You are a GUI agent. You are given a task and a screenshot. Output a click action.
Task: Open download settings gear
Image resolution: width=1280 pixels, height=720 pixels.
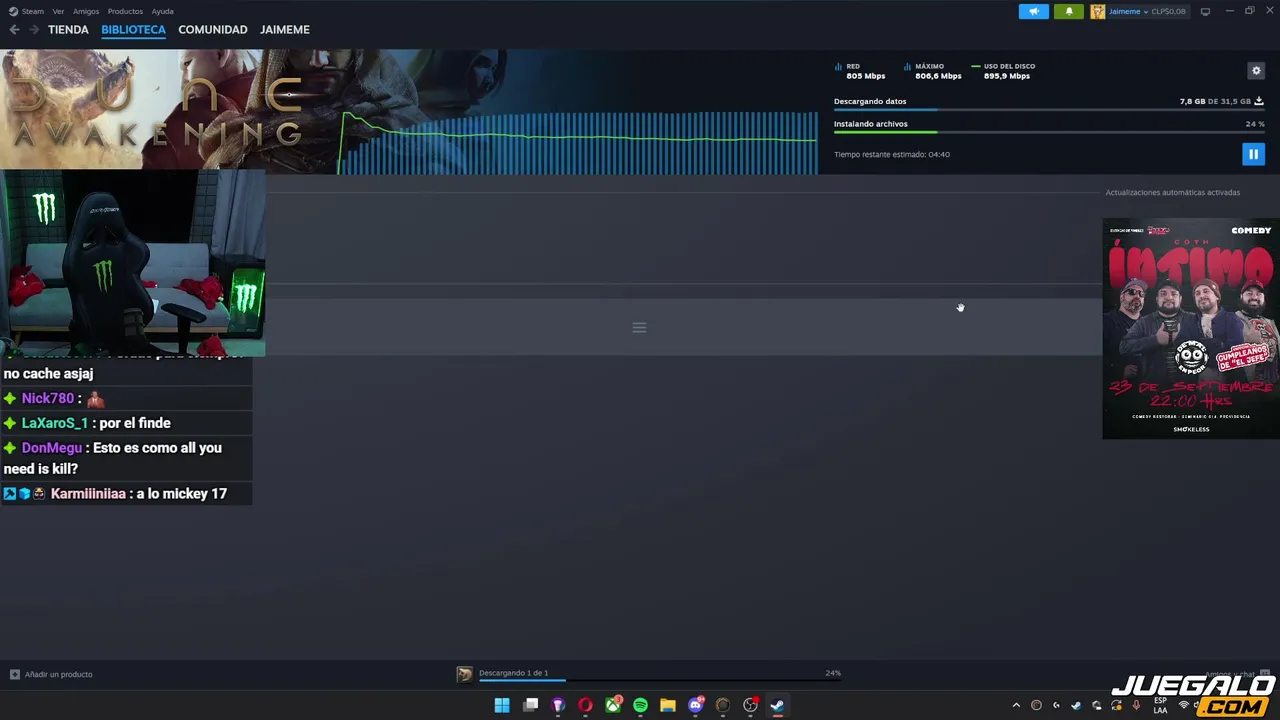pos(1256,70)
